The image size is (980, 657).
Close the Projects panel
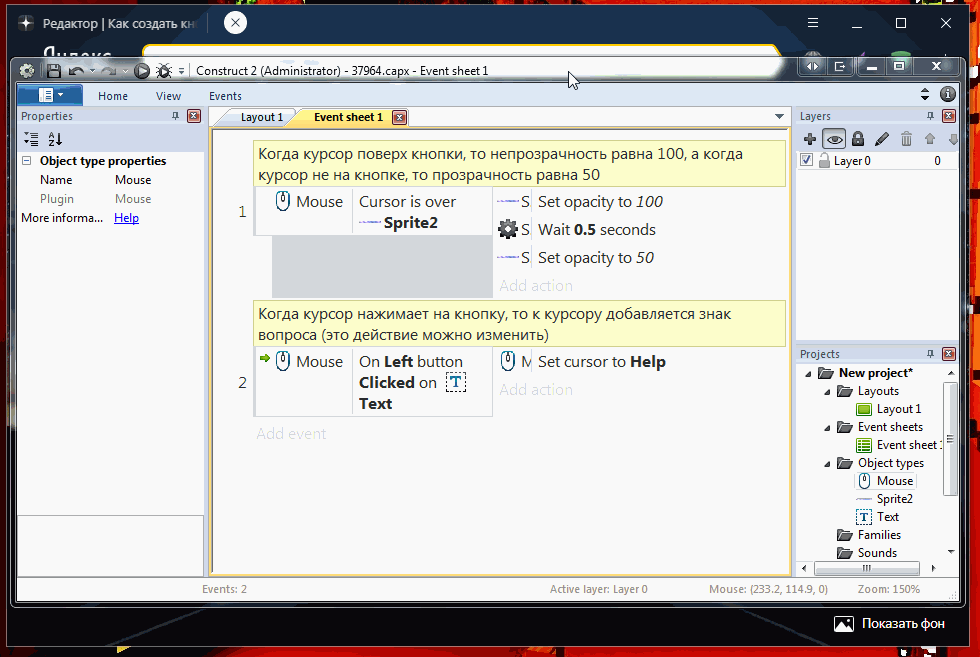pos(949,354)
